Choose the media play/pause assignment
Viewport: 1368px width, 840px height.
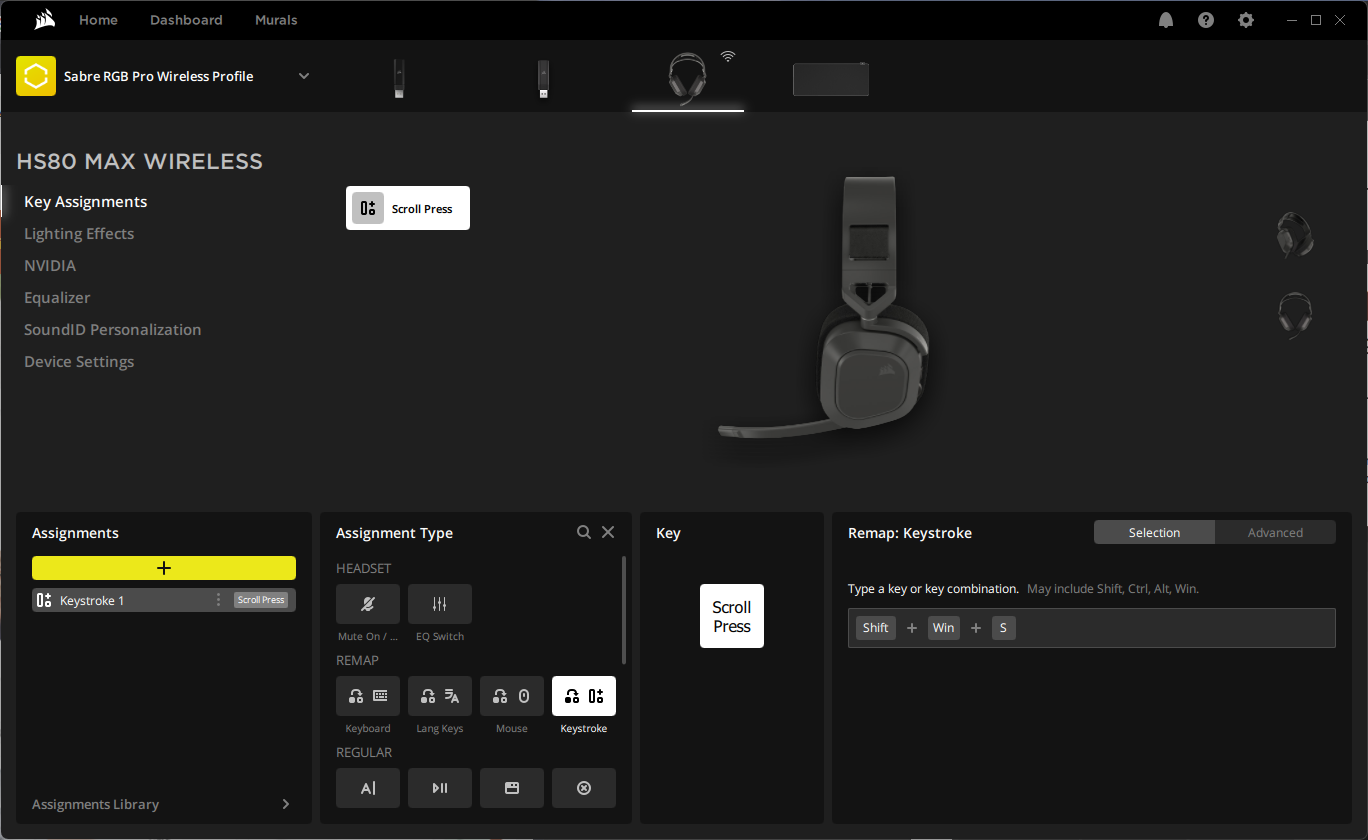coord(440,788)
